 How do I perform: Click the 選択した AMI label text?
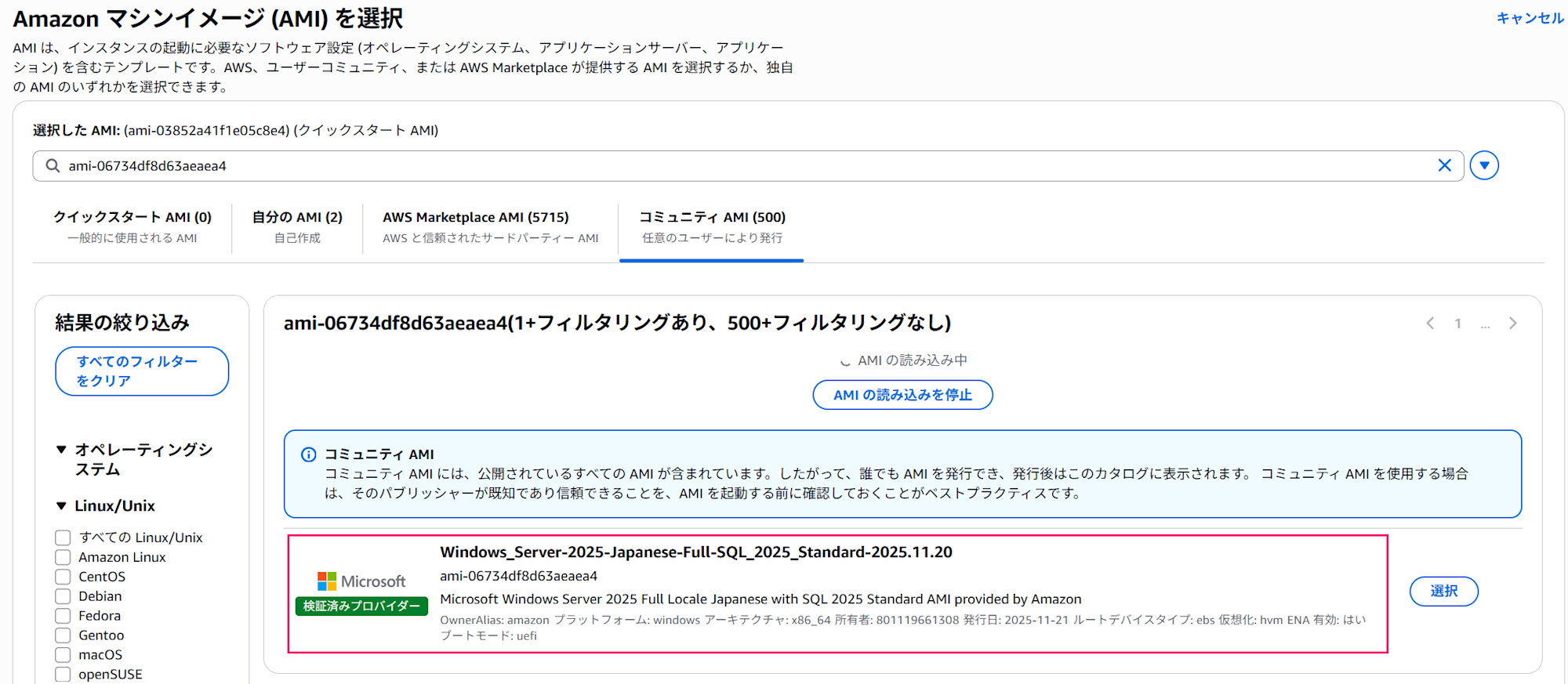click(x=76, y=131)
